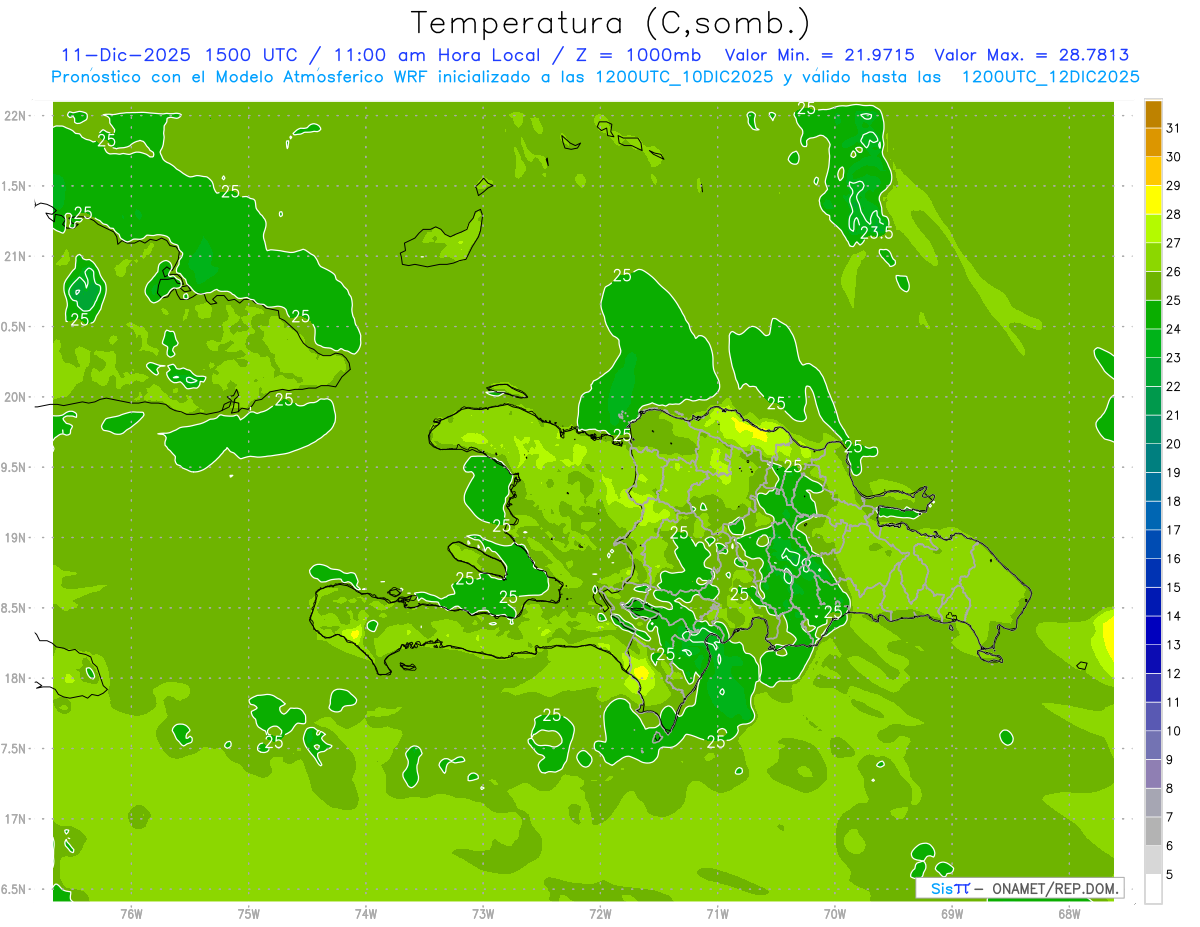Click the yellow colorbar segment between 28 and 29

coord(1153,200)
